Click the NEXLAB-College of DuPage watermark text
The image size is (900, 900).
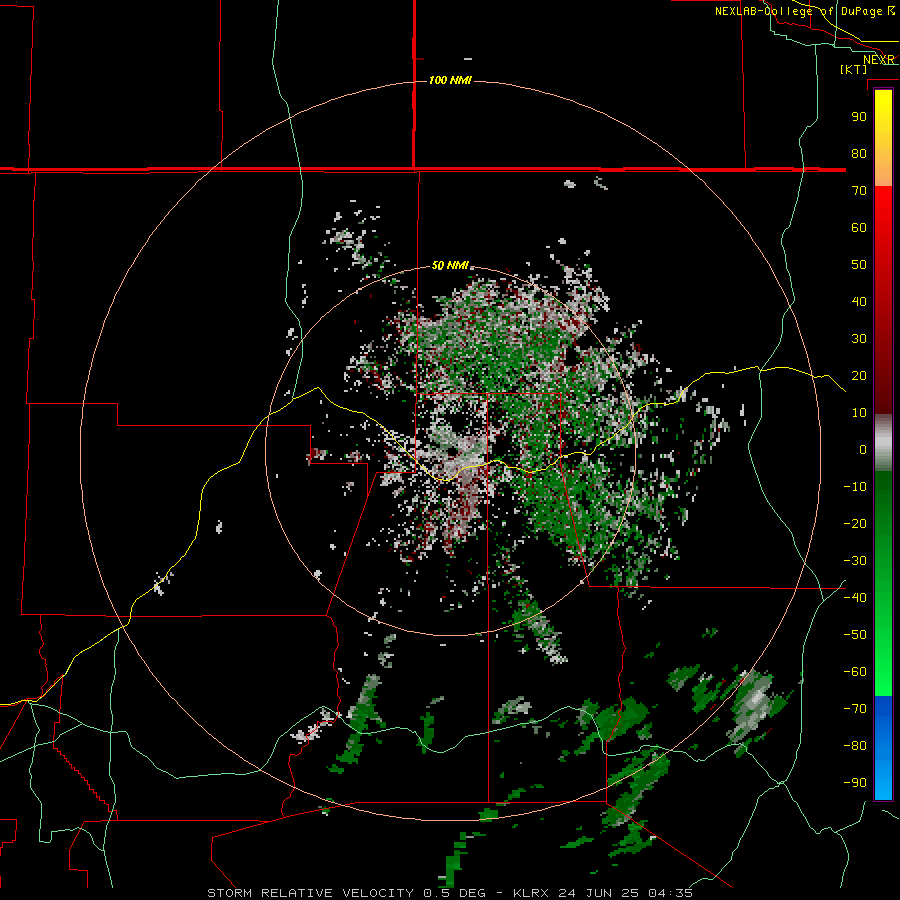pos(805,11)
